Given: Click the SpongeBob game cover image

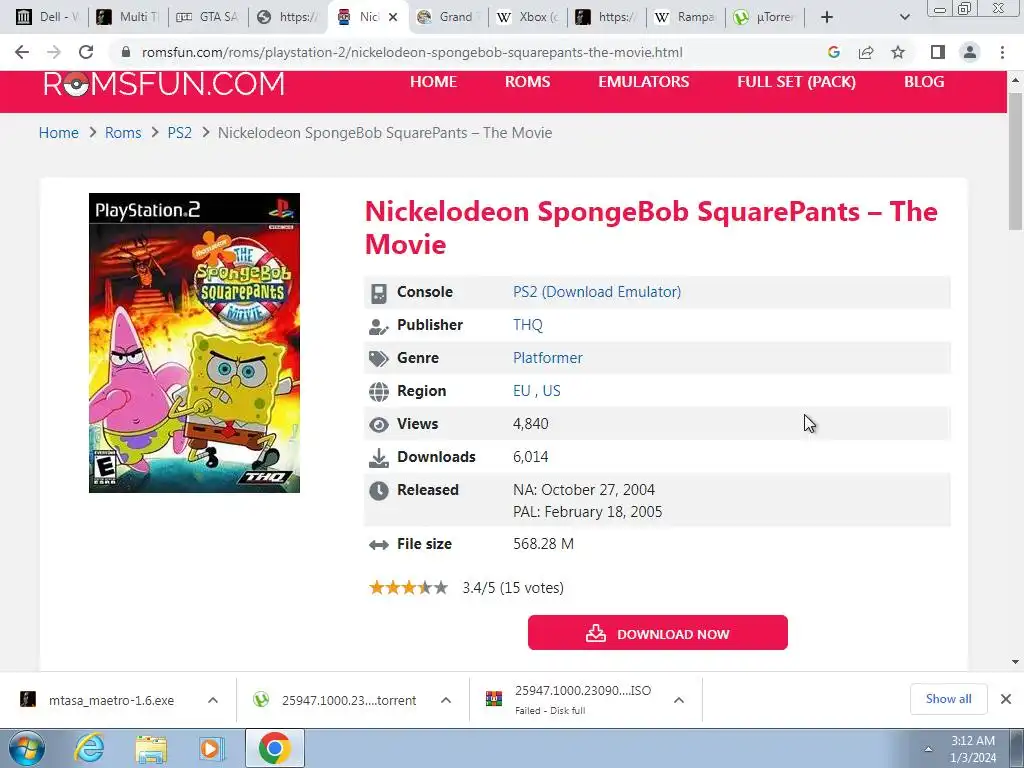Looking at the screenshot, I should [194, 343].
